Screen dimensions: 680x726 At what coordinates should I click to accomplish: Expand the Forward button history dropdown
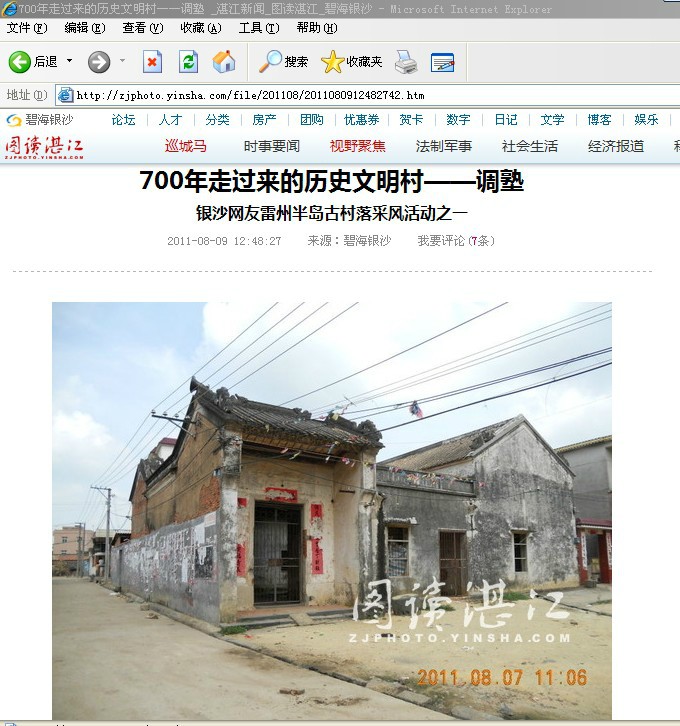123,62
